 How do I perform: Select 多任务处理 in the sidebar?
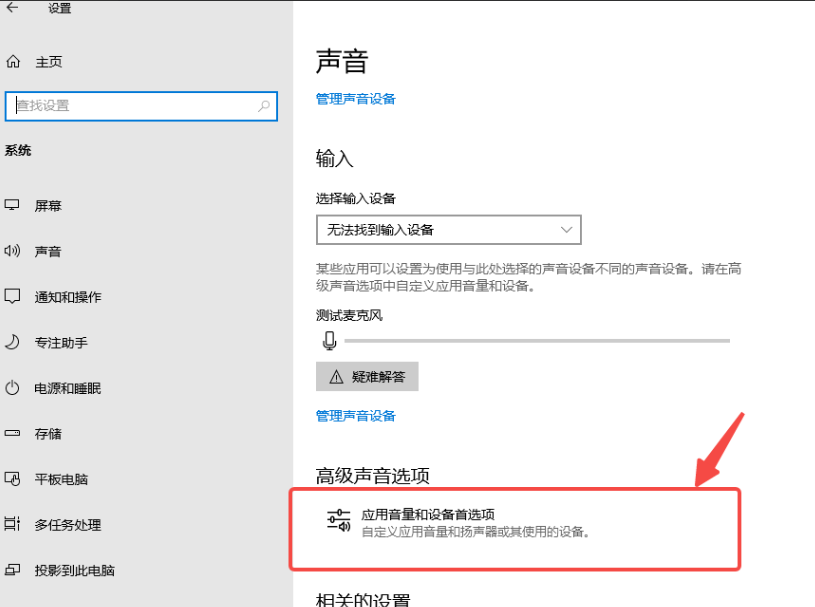[x=67, y=525]
